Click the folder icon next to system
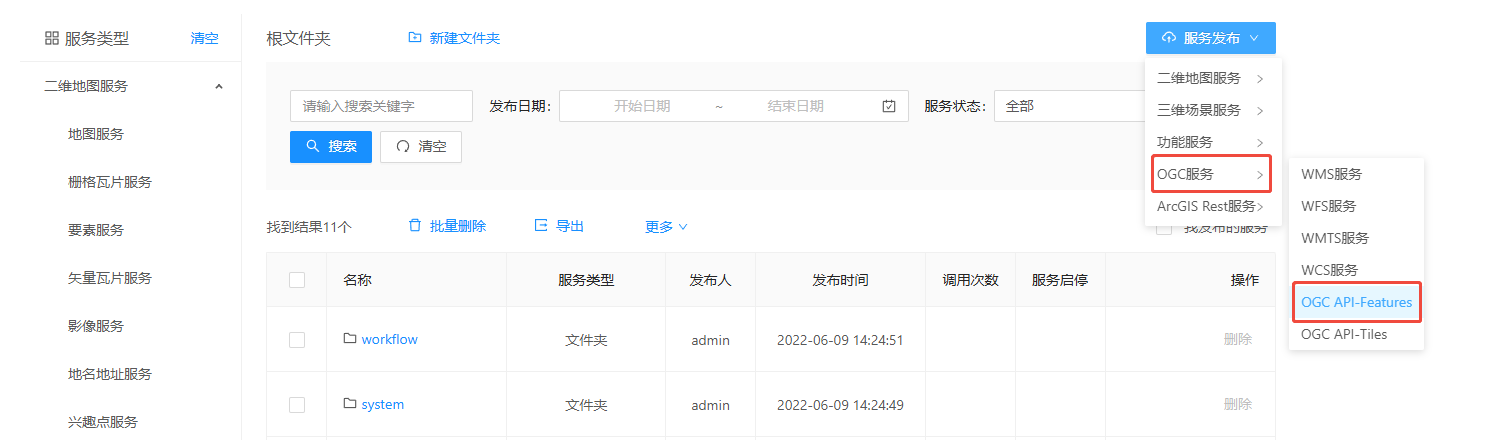The width and height of the screenshot is (1492, 440). (x=350, y=404)
